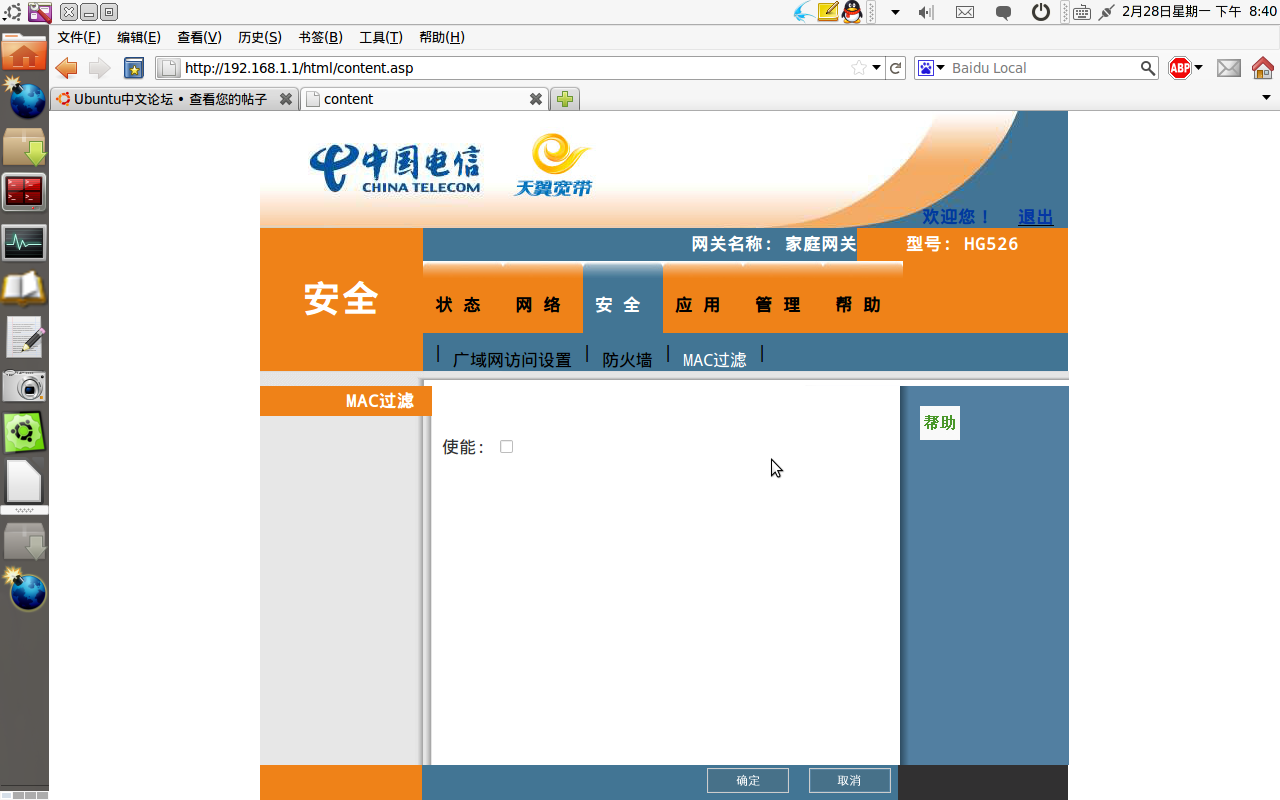Open the system monitor dock icon

(x=24, y=242)
